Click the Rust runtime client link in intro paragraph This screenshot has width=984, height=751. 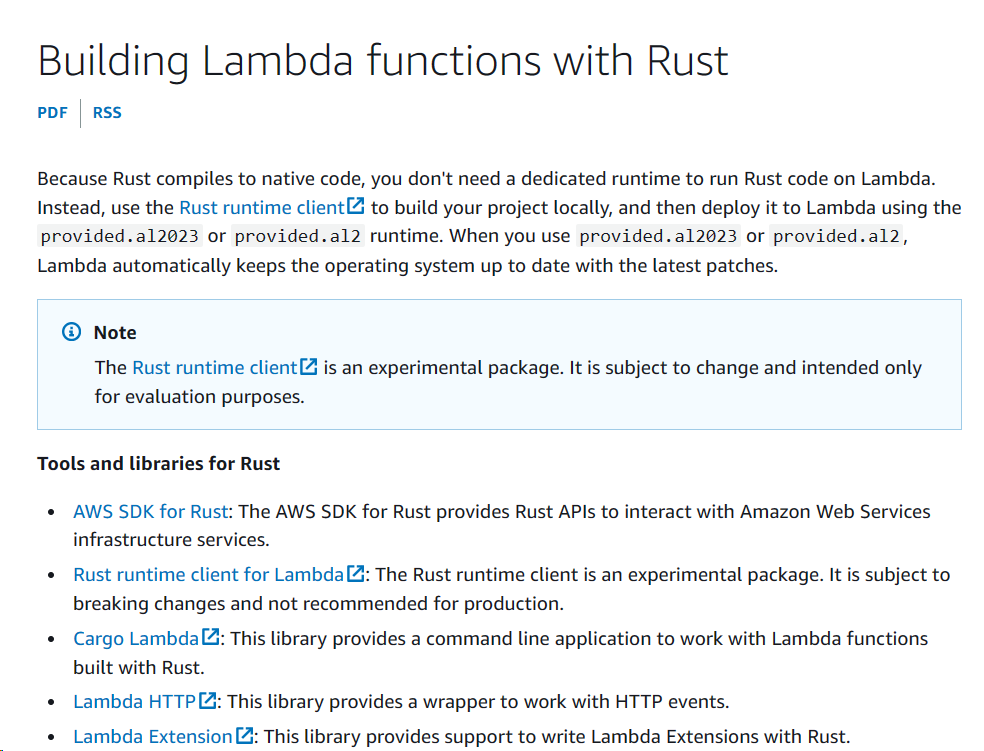[x=262, y=208]
